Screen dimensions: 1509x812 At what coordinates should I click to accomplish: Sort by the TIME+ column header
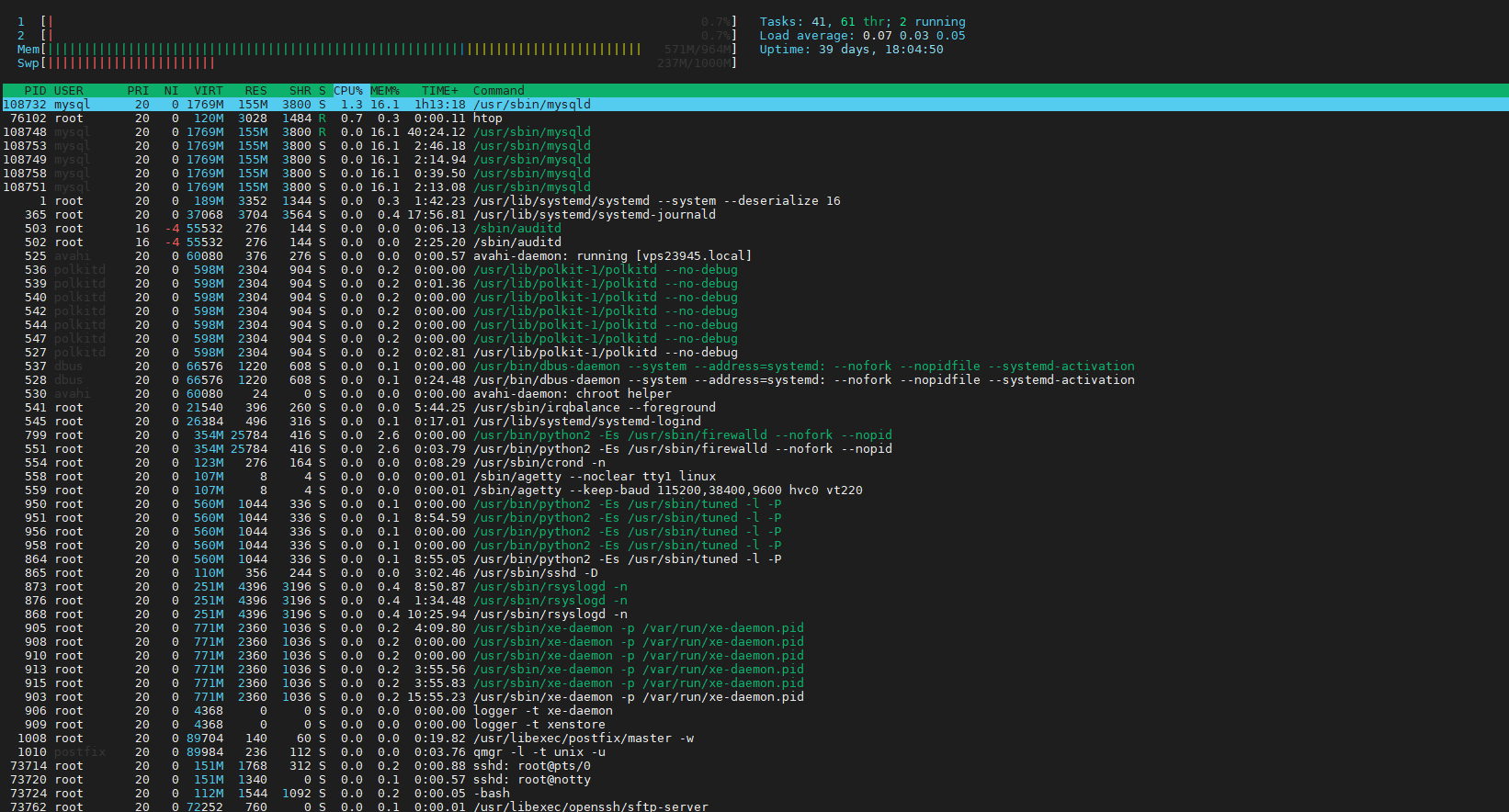coord(440,91)
